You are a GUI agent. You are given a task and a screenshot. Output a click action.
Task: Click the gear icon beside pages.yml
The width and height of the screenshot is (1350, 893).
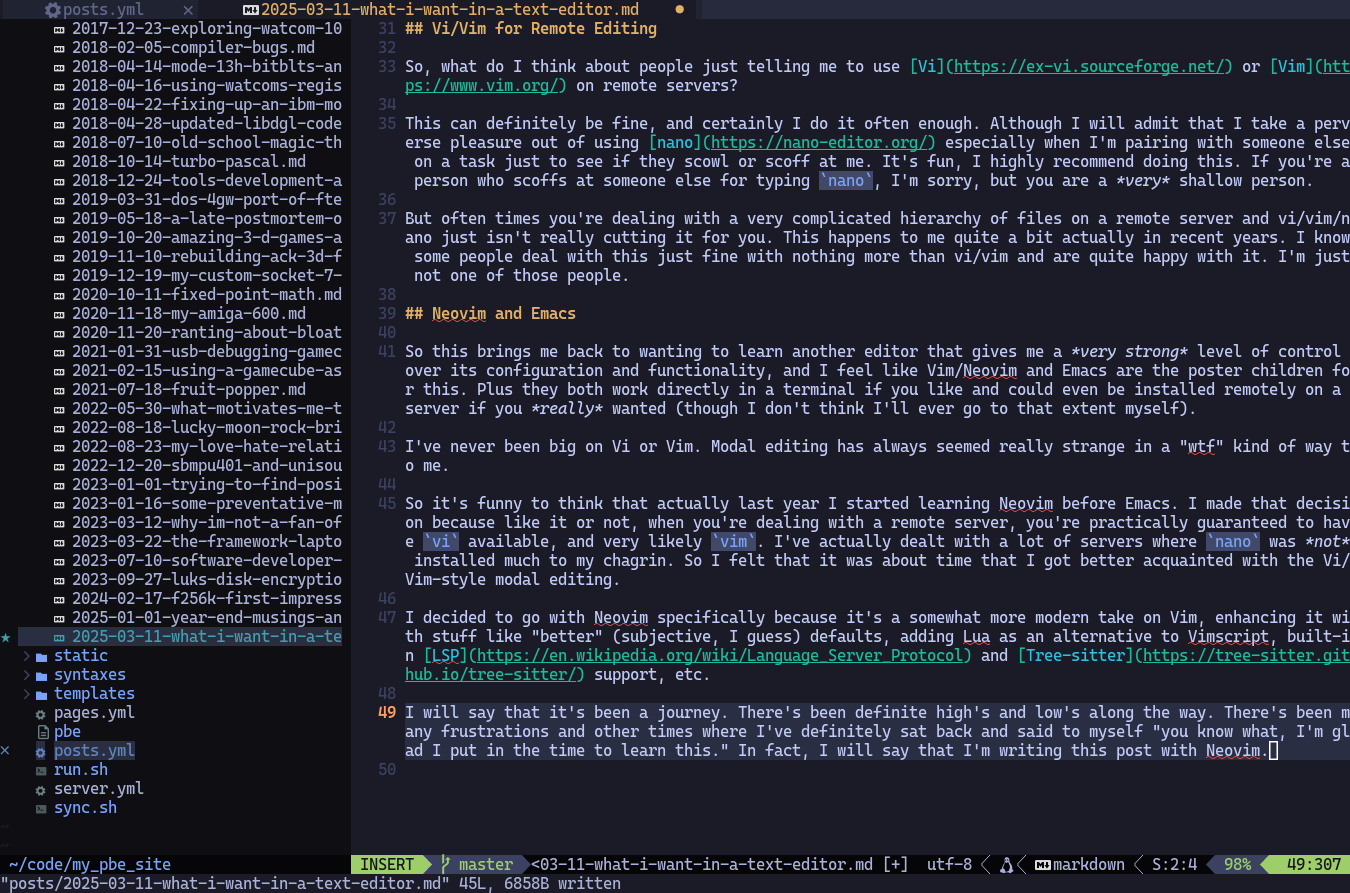(41, 713)
